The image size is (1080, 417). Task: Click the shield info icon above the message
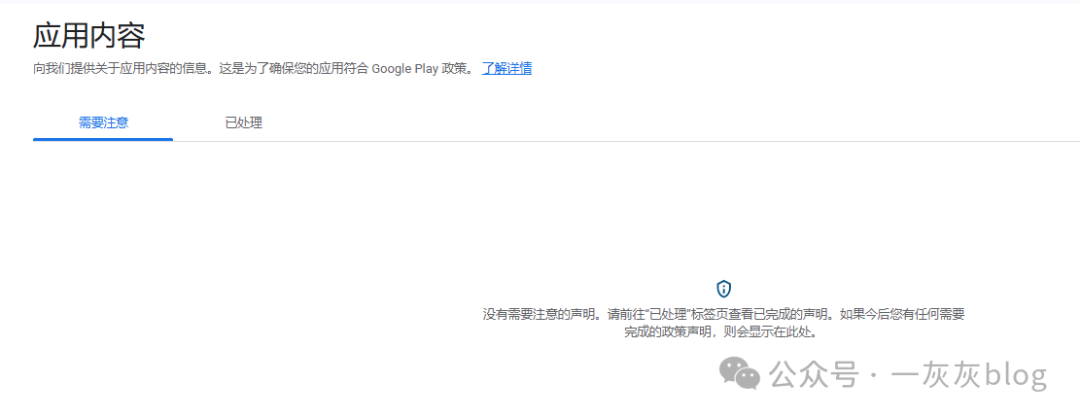coord(724,289)
